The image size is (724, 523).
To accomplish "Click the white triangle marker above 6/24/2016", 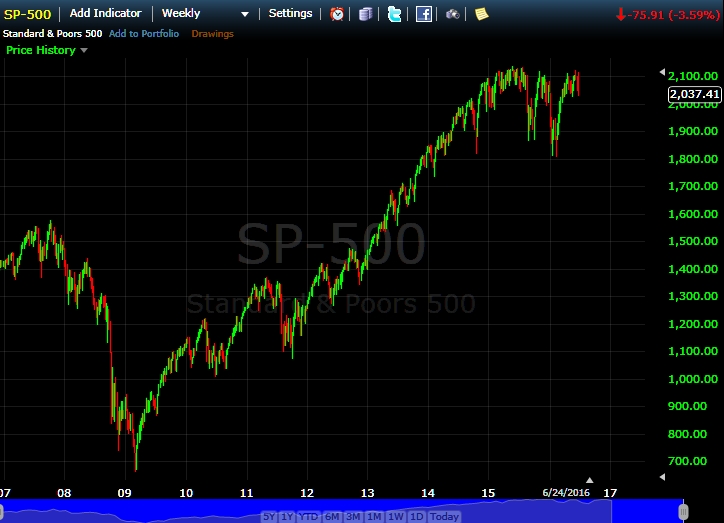I will pos(589,480).
